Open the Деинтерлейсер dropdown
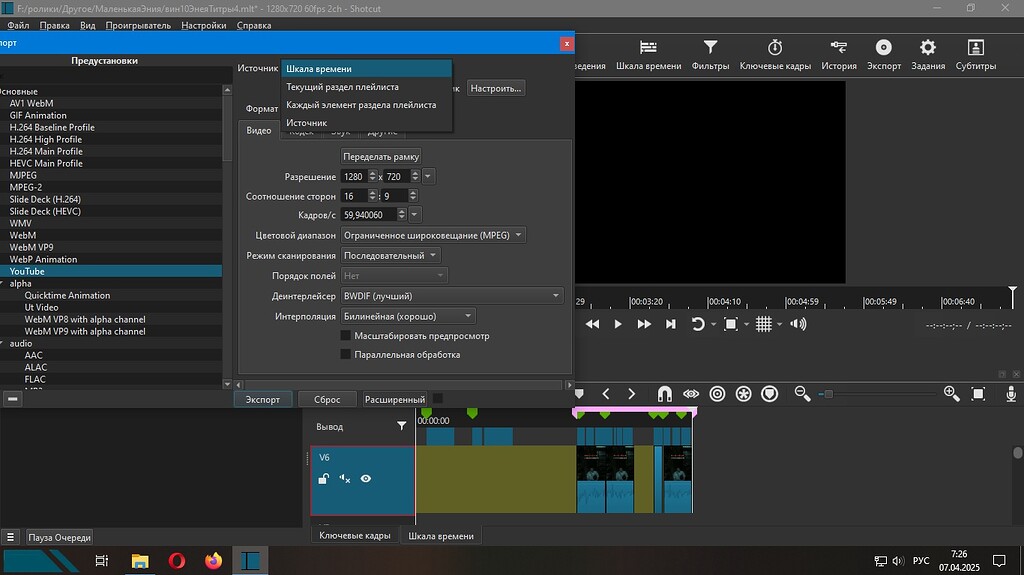 (451, 296)
